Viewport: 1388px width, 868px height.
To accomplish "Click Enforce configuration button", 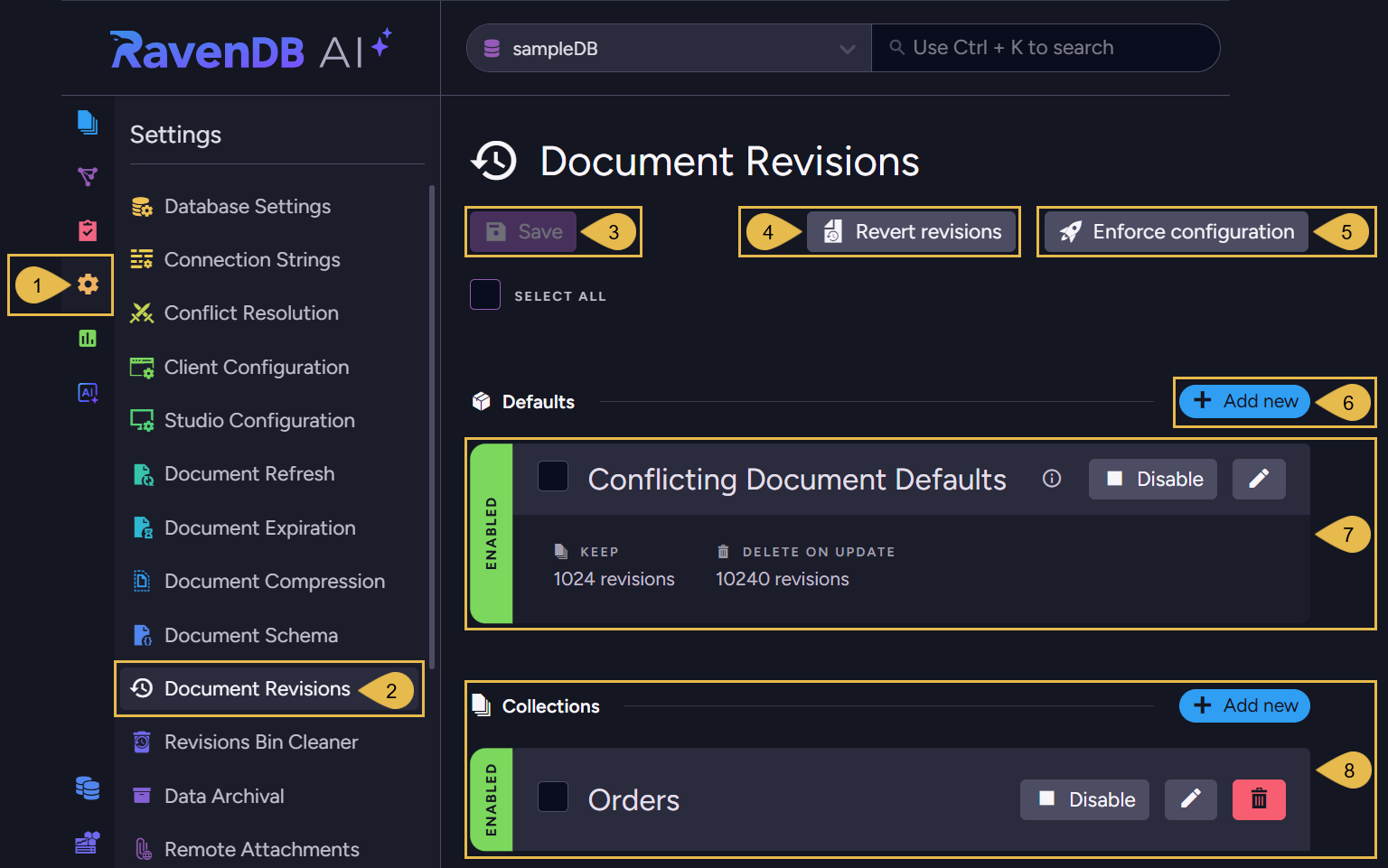I will 1177,232.
